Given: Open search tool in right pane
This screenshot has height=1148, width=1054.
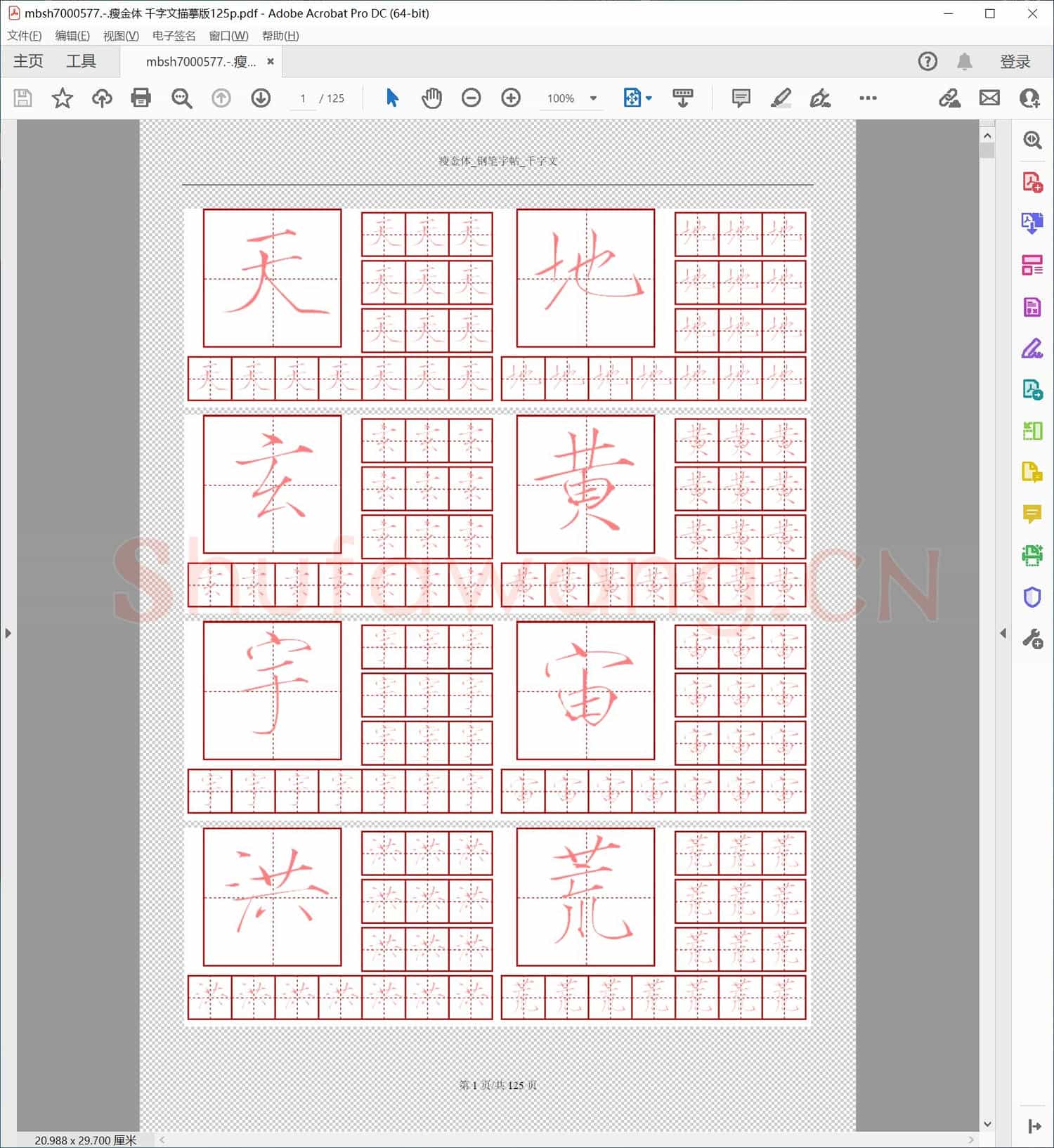Looking at the screenshot, I should pyautogui.click(x=1032, y=141).
